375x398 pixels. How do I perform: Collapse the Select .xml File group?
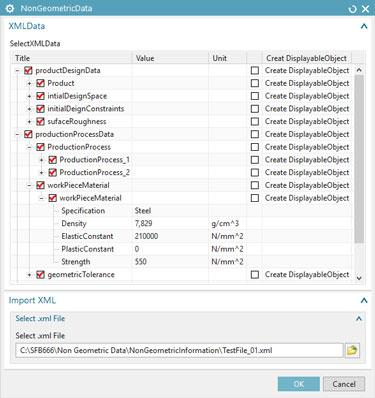pos(359,319)
